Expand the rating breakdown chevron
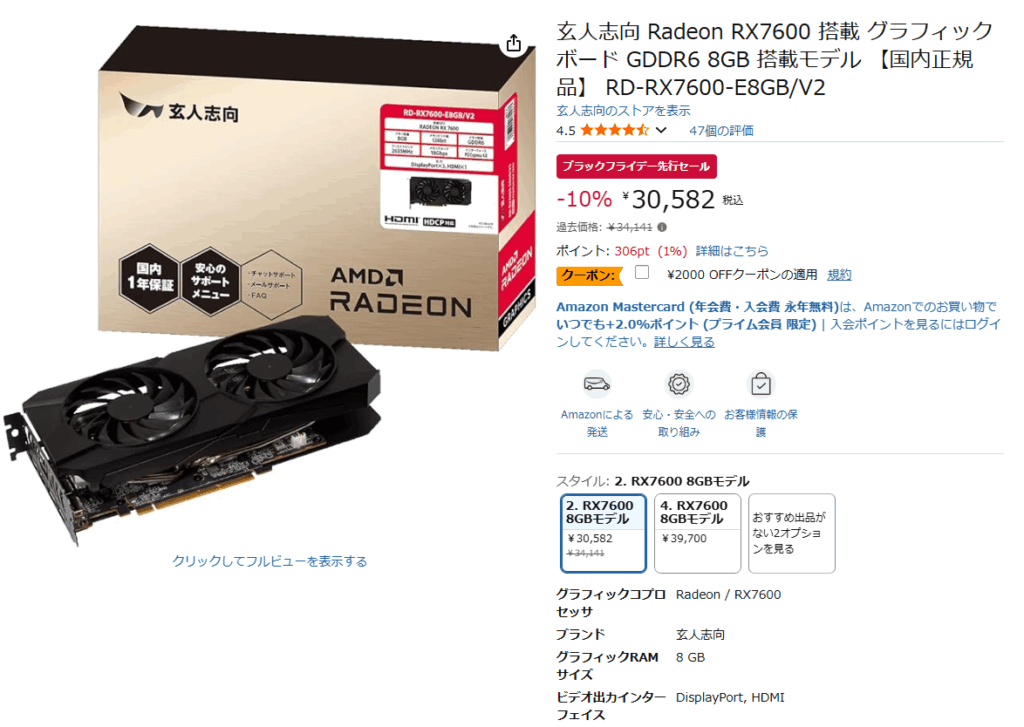1024x727 pixels. coord(662,130)
